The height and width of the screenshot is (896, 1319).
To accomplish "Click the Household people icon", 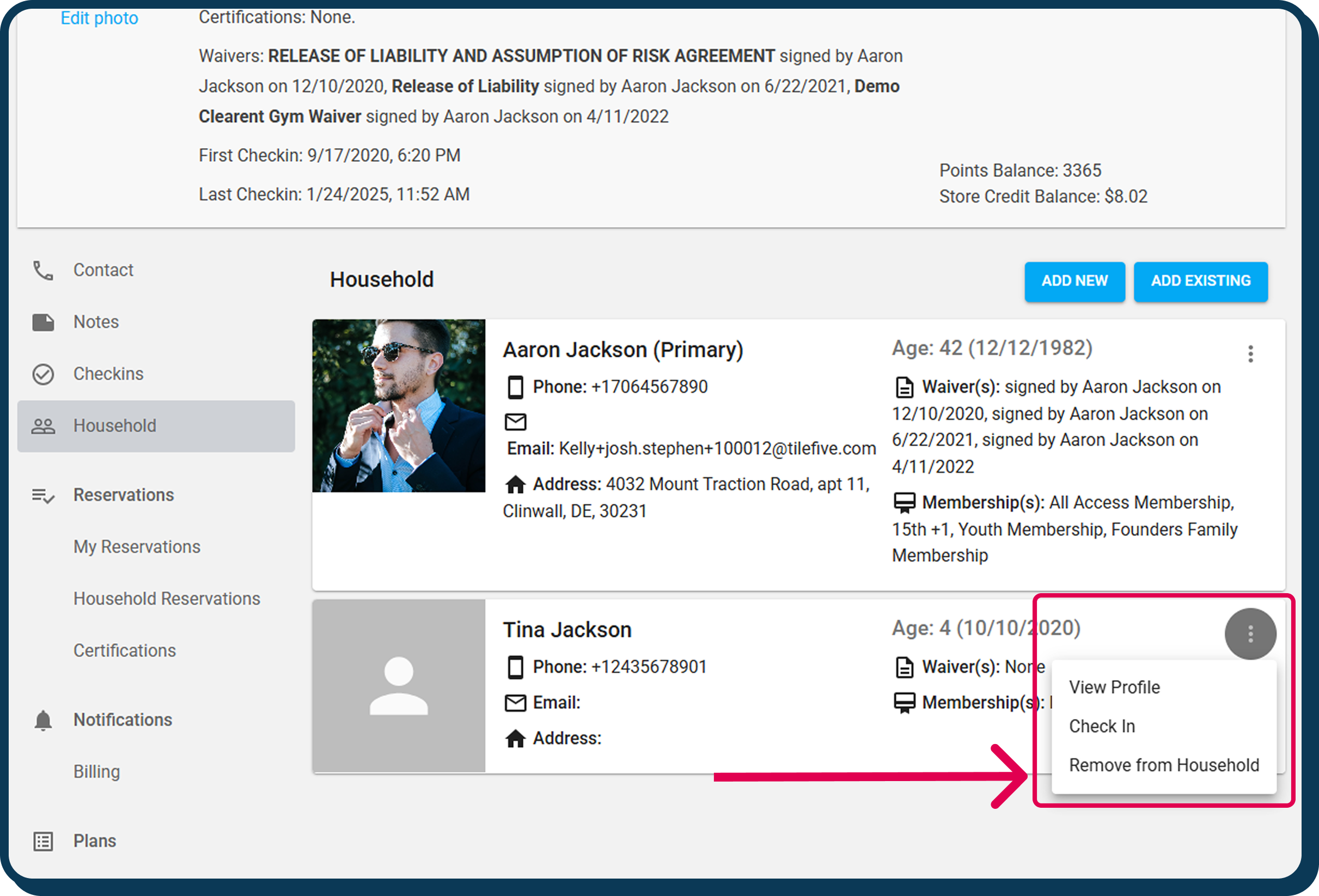I will click(x=43, y=426).
